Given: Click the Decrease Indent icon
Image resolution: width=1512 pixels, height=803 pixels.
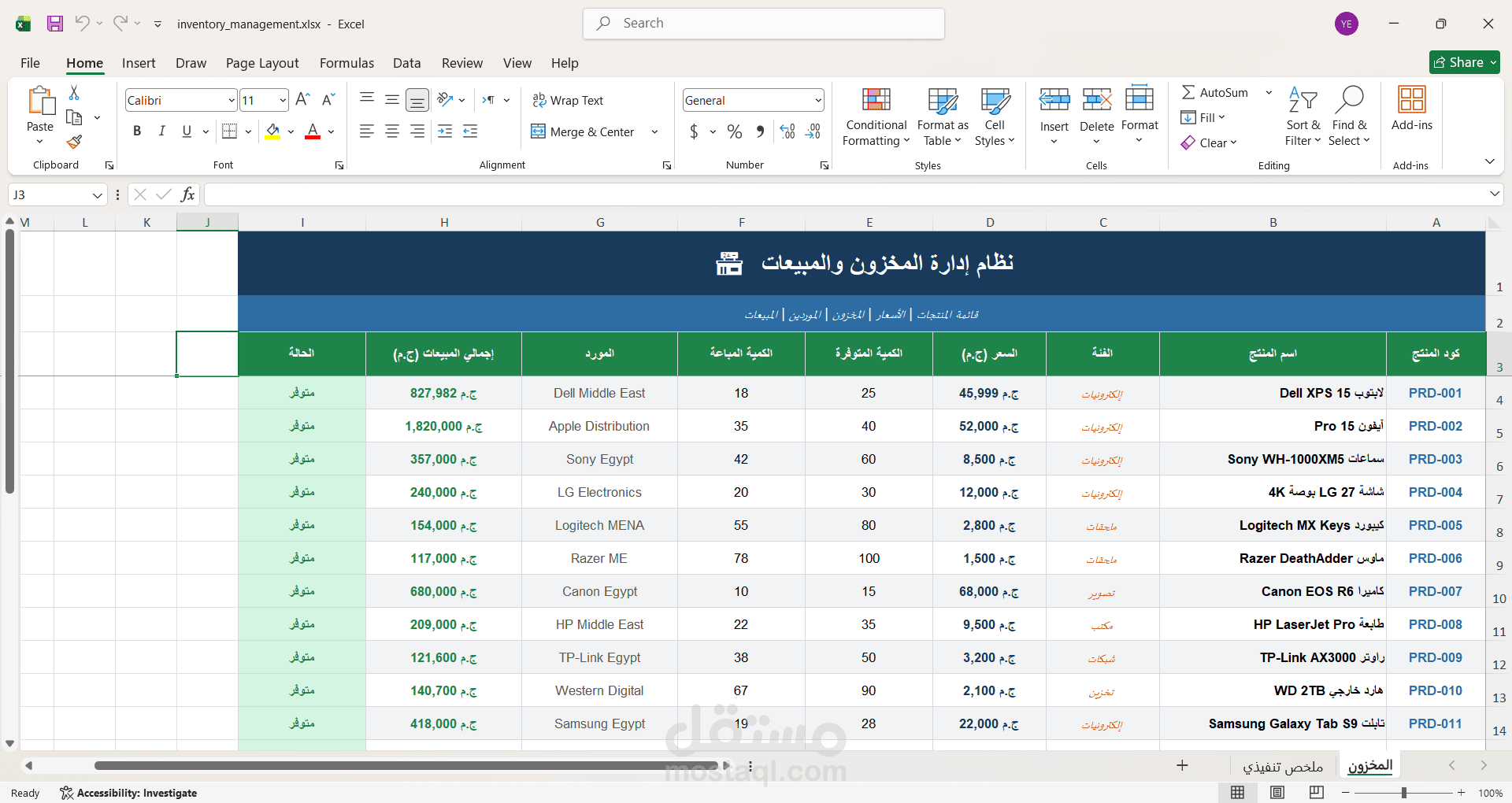Looking at the screenshot, I should (x=470, y=131).
